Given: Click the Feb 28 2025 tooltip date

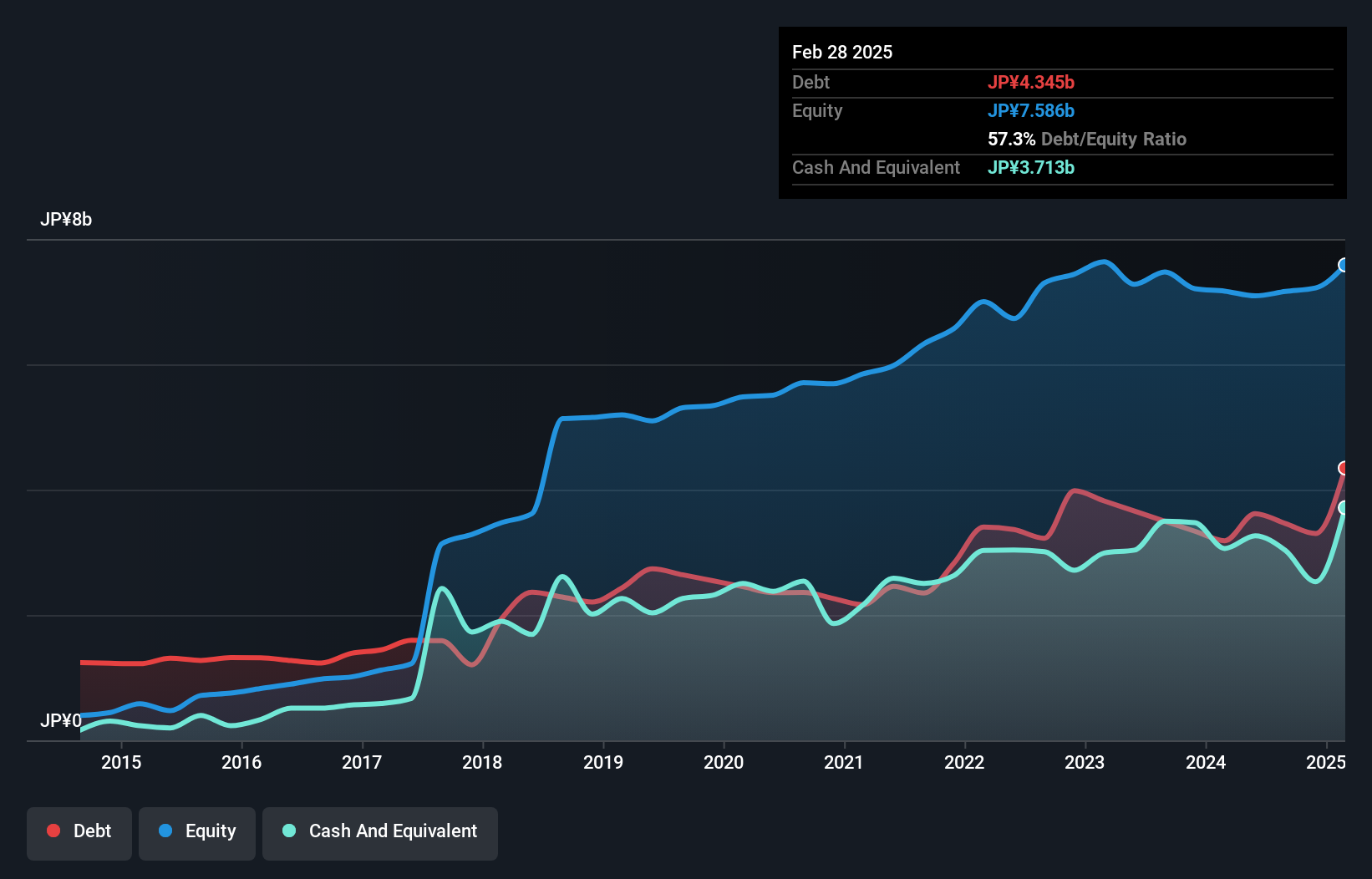Looking at the screenshot, I should coord(842,52).
